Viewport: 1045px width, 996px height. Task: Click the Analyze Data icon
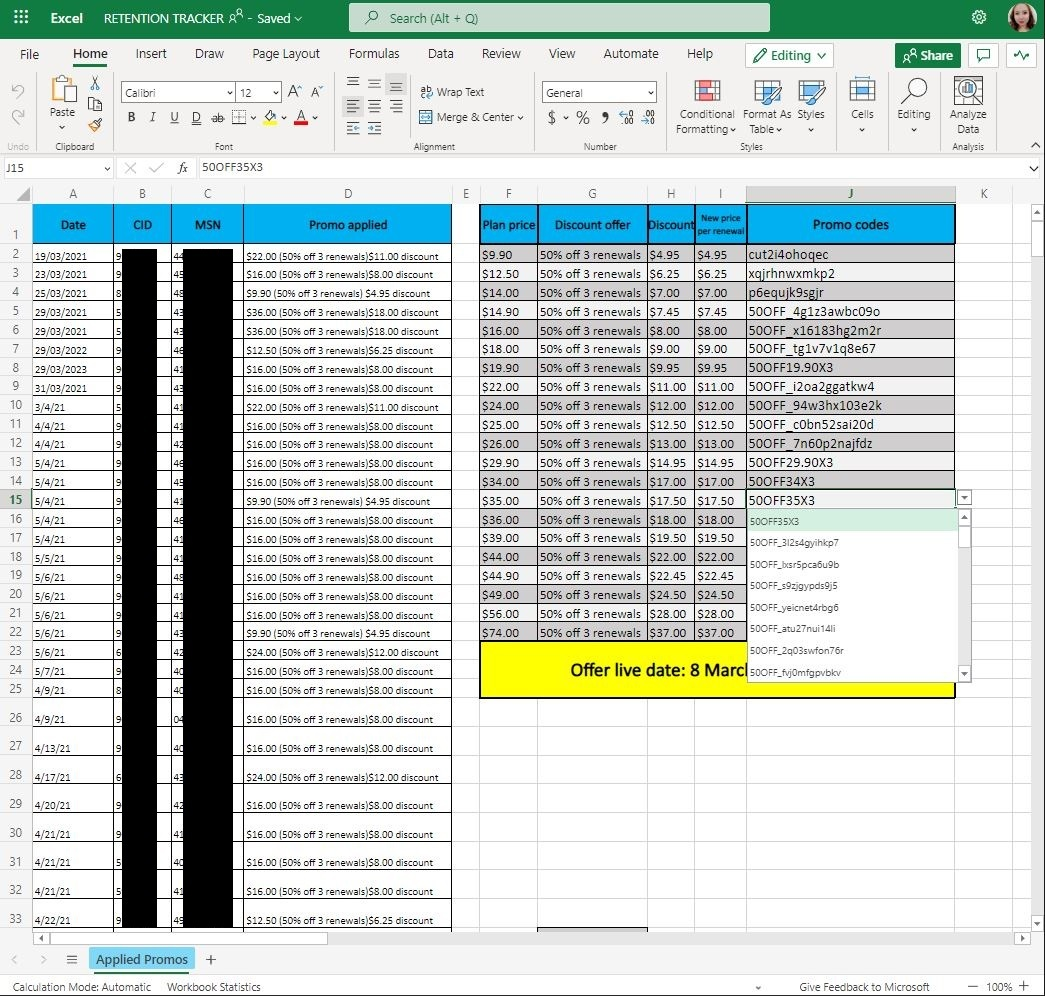pyautogui.click(x=968, y=91)
